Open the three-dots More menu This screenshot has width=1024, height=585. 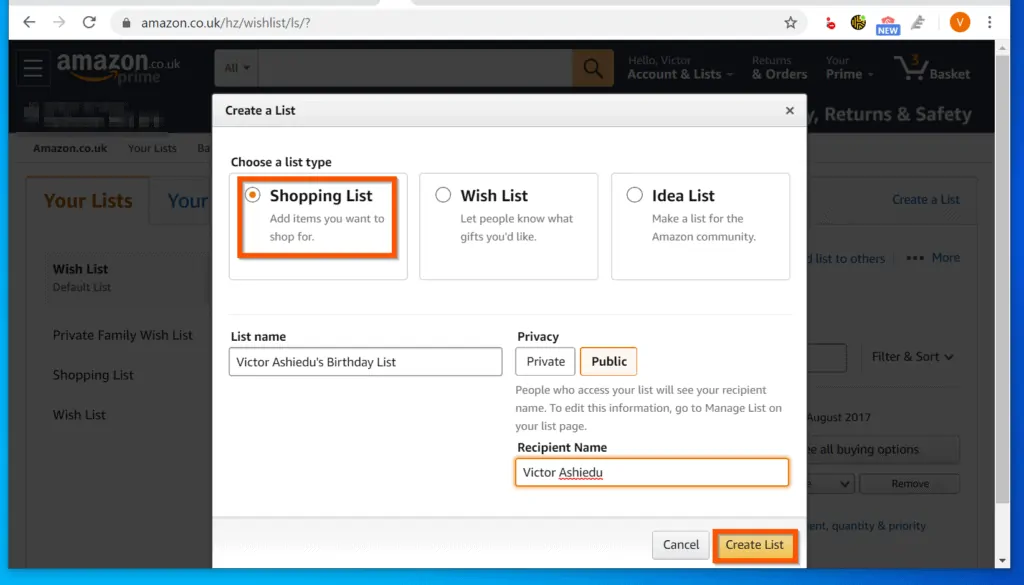[933, 258]
